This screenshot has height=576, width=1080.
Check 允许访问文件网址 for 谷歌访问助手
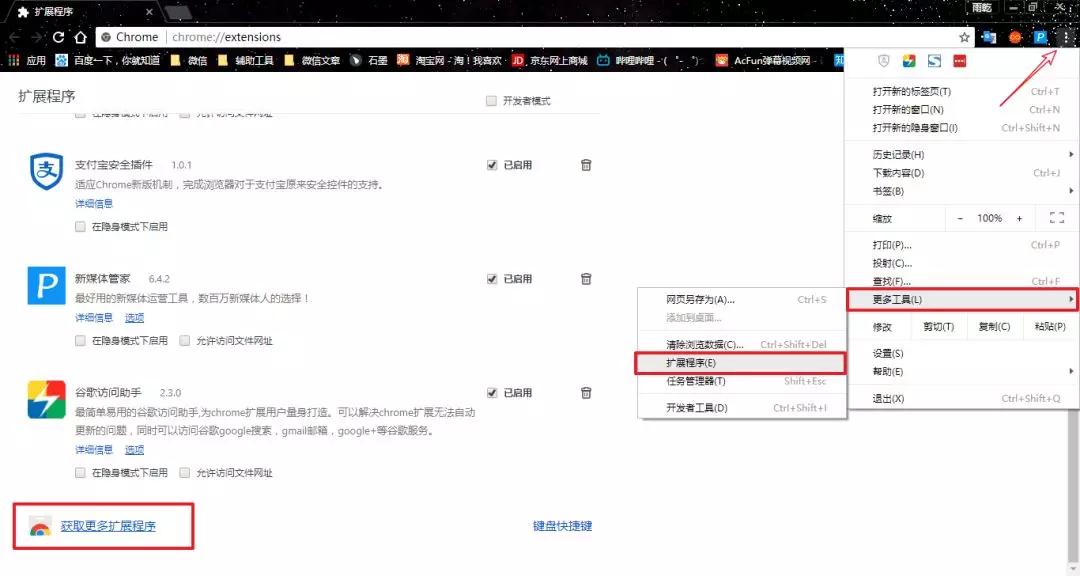click(x=185, y=473)
